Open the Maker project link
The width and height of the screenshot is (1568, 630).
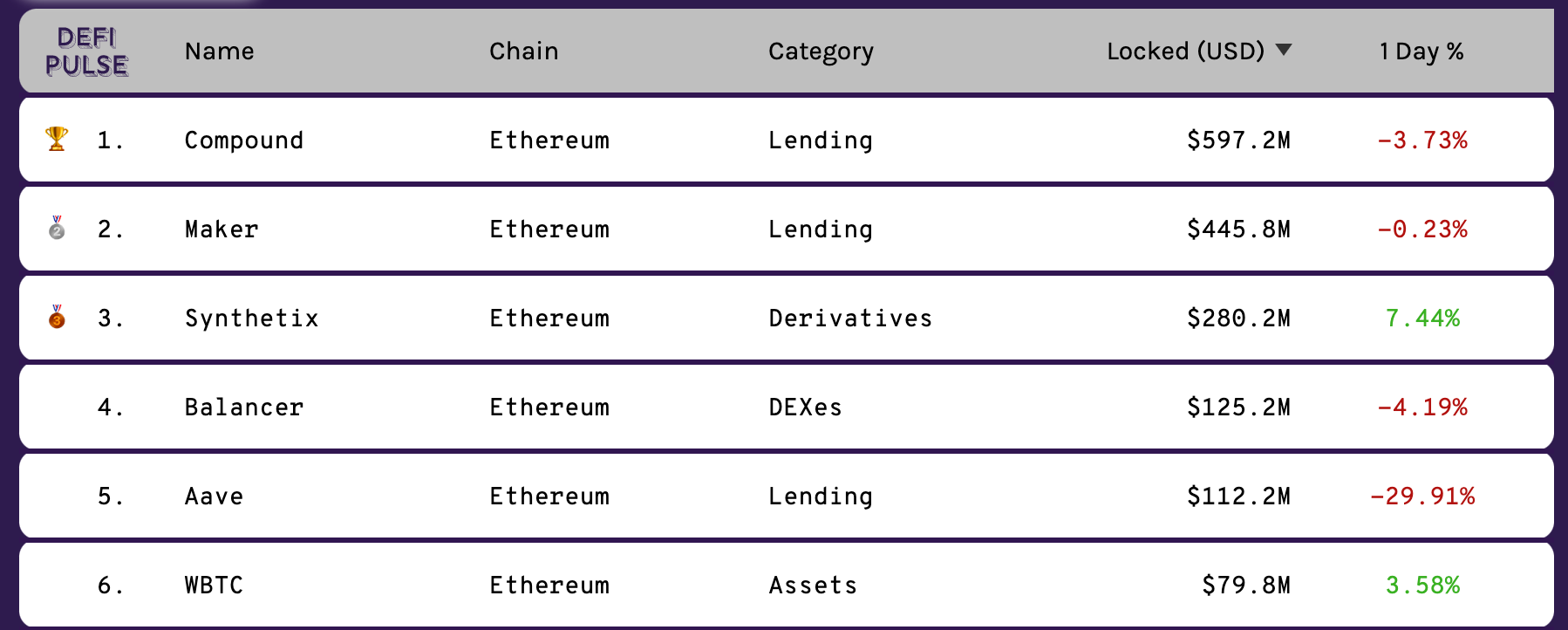(x=222, y=229)
